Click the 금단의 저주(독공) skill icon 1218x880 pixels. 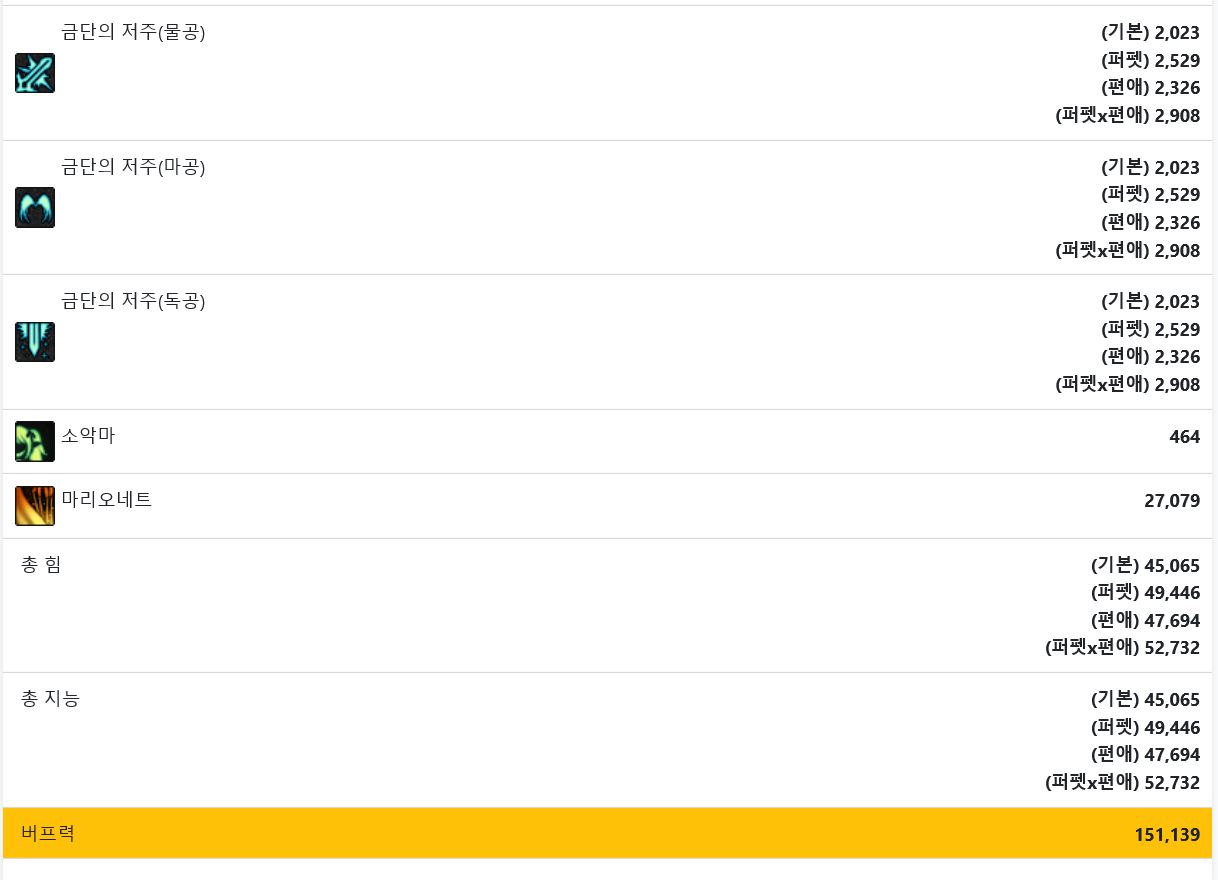[x=35, y=342]
